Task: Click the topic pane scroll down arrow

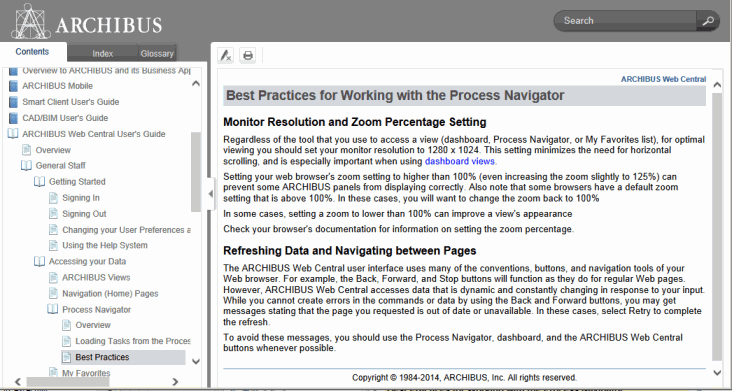Action: [x=718, y=372]
